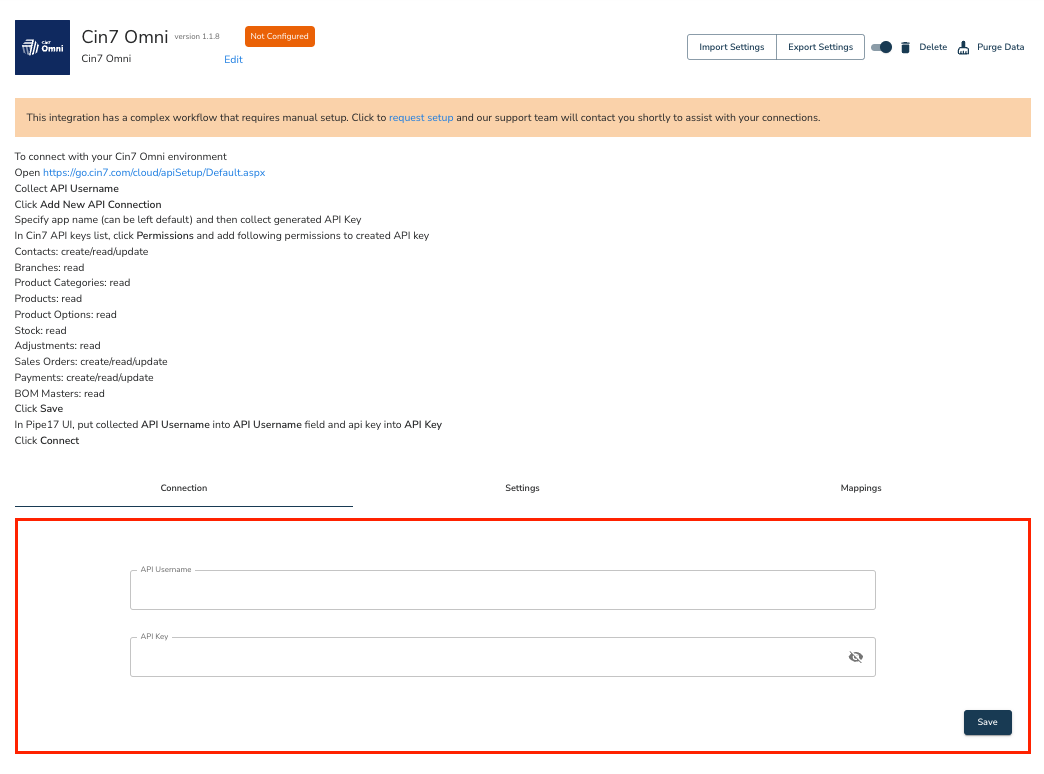Click the 'Stock: read' line
Screen dimensions: 1044x774
[x=41, y=331]
